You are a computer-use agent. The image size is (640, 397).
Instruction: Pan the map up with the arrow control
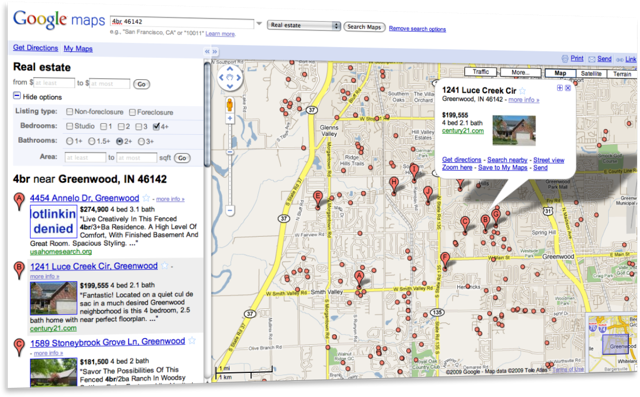click(x=230, y=69)
